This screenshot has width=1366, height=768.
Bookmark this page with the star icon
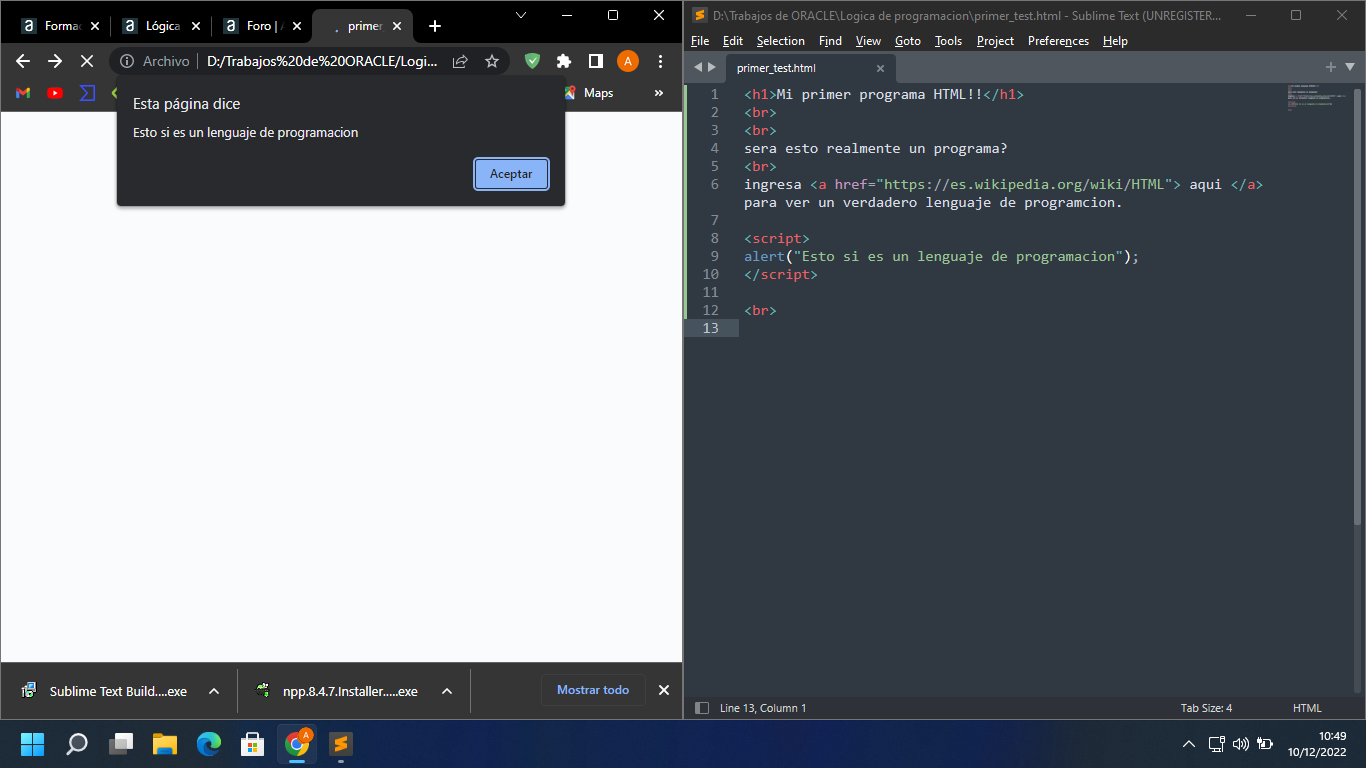tap(492, 61)
